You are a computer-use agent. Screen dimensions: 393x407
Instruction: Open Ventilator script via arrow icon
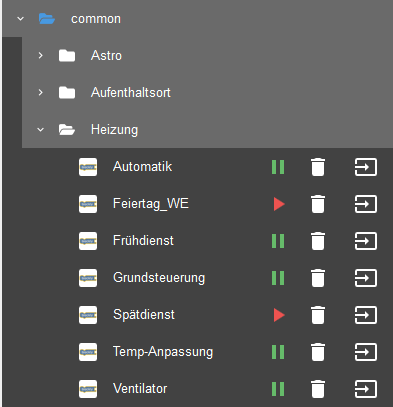click(x=365, y=389)
